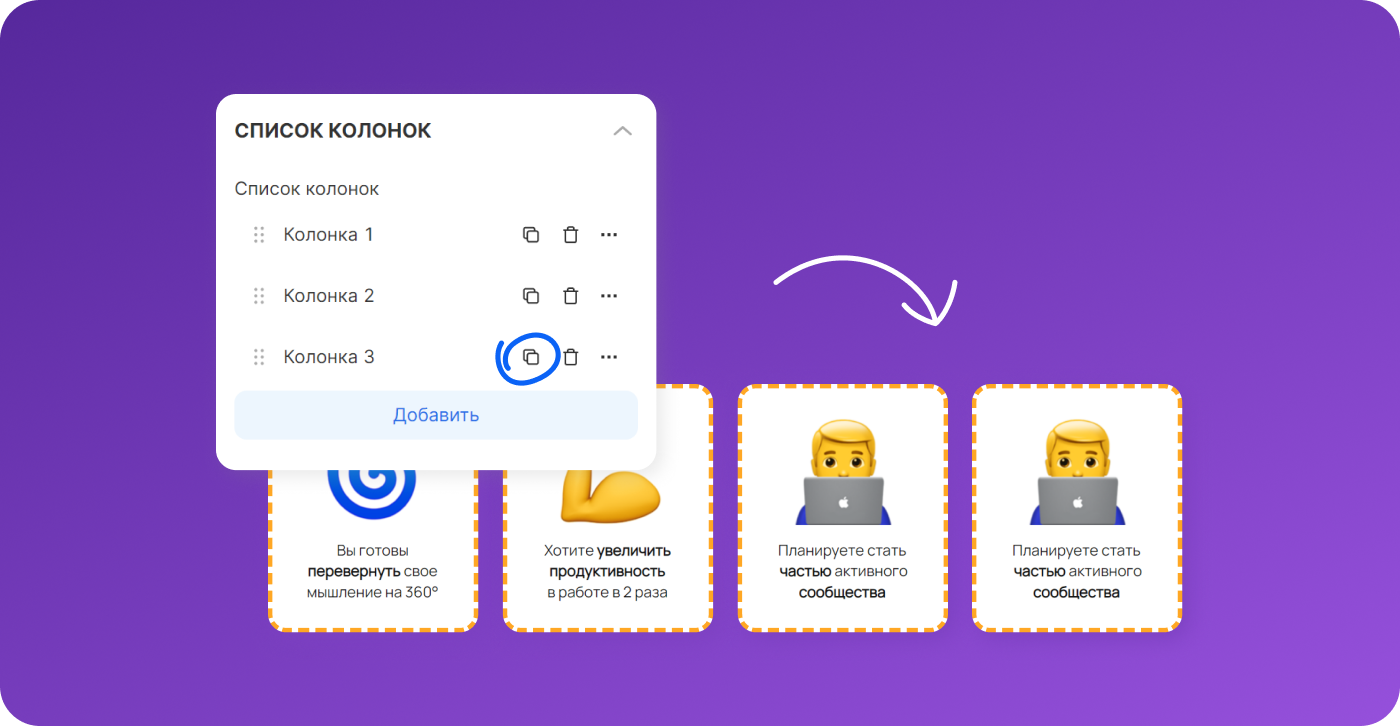Image resolution: width=1400 pixels, height=726 pixels.
Task: Delete Колонка 2 with trash icon
Action: pyautogui.click(x=570, y=296)
